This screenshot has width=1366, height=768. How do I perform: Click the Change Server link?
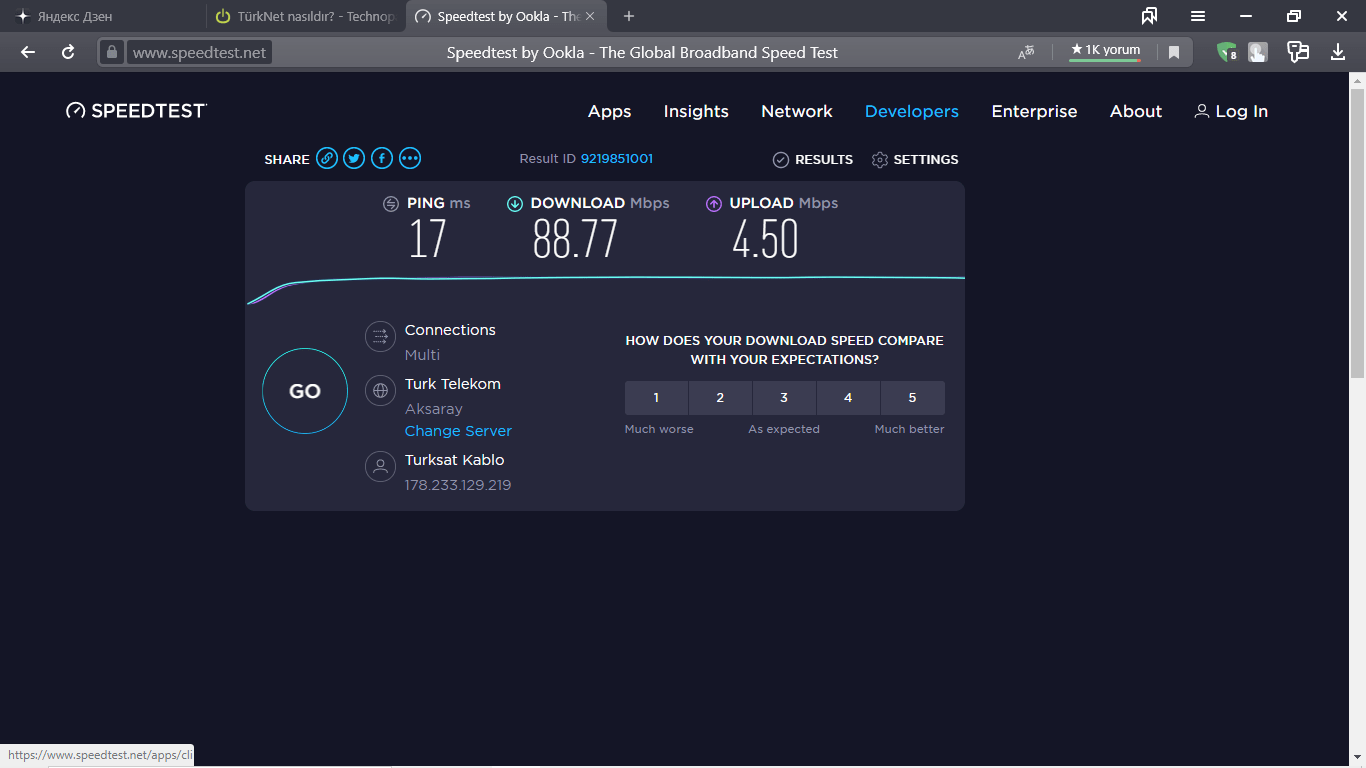pyautogui.click(x=458, y=431)
